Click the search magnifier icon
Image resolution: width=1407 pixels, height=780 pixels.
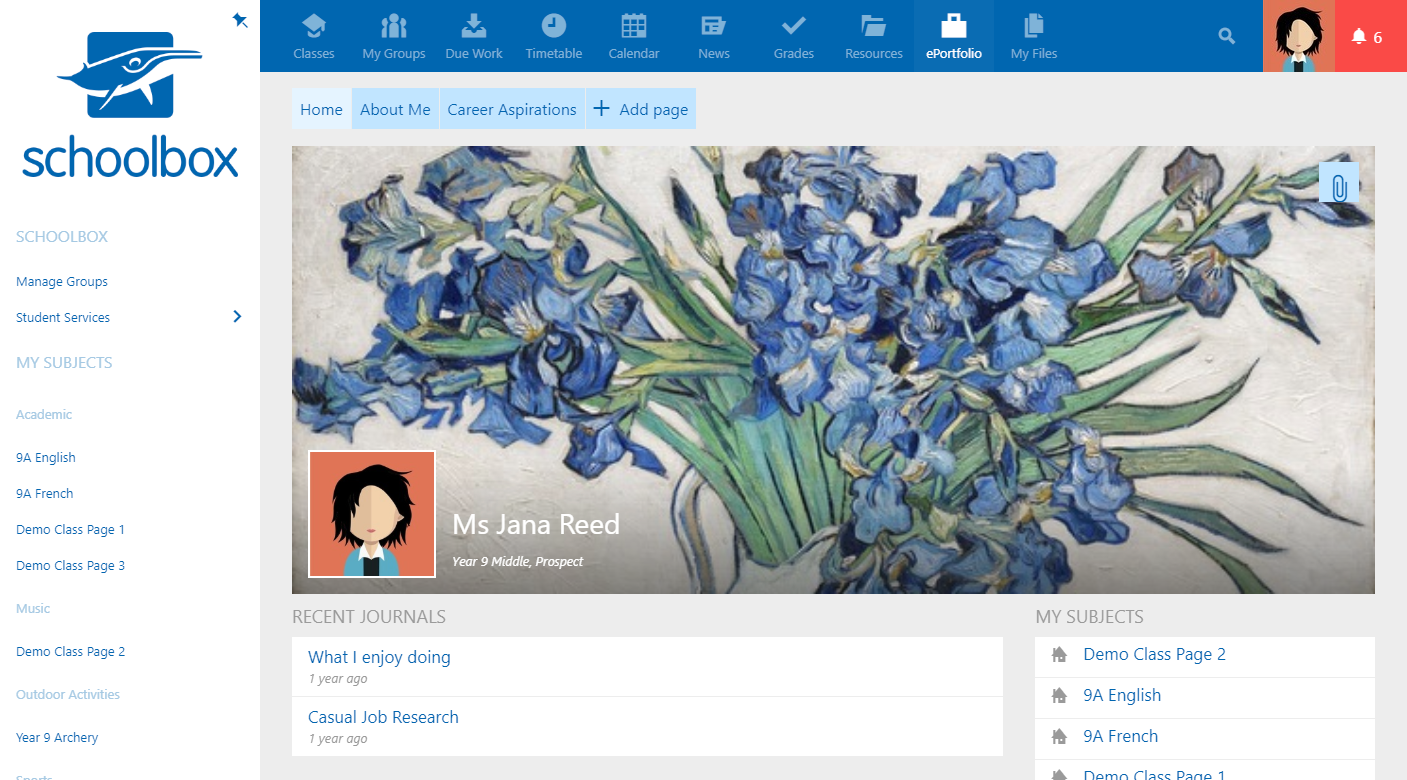tap(1227, 36)
